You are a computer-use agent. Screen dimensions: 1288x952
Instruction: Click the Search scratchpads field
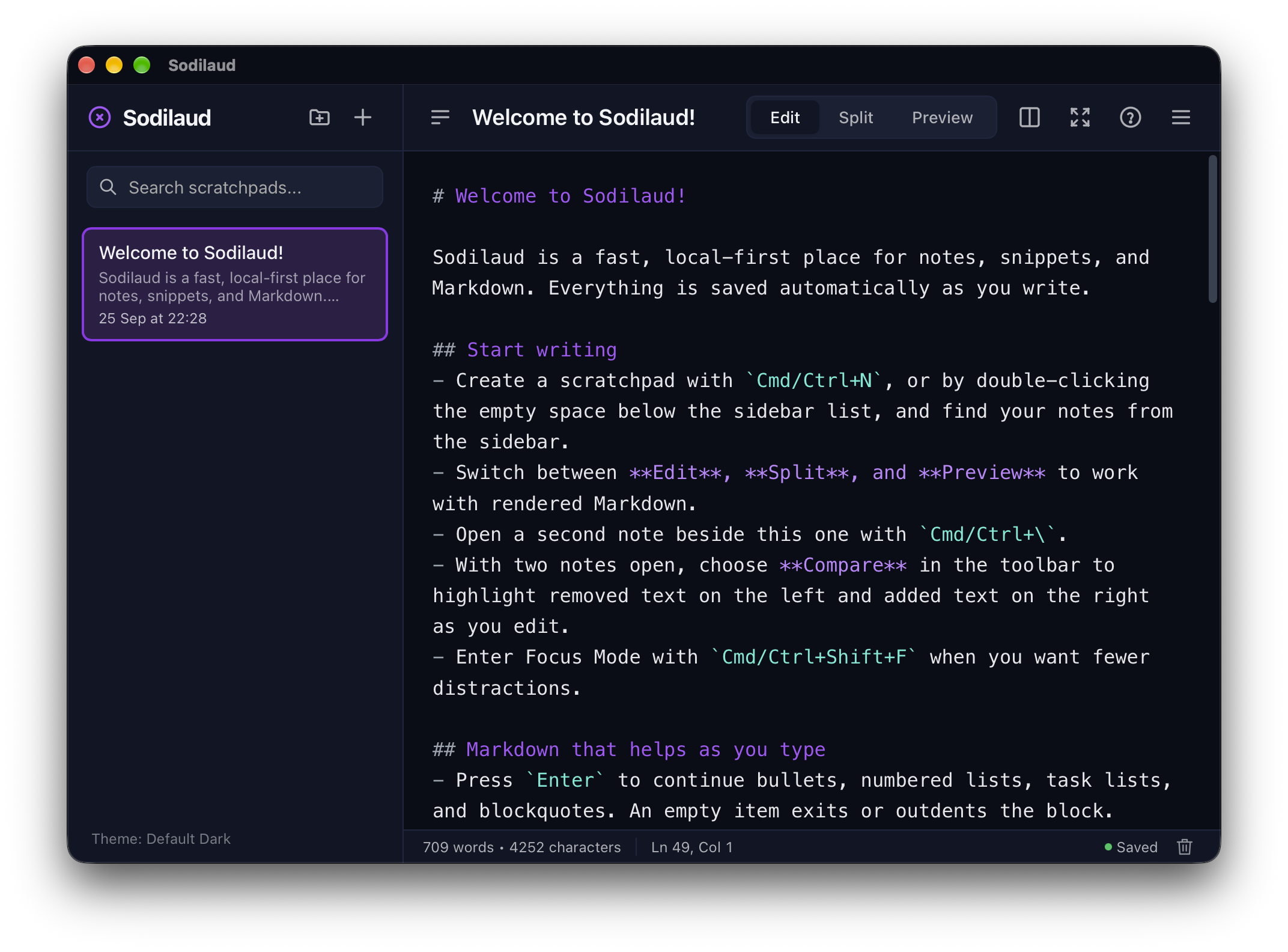tap(235, 187)
